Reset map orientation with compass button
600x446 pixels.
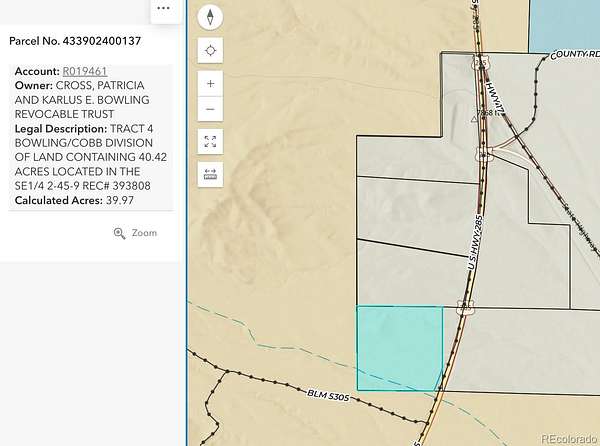coord(211,17)
